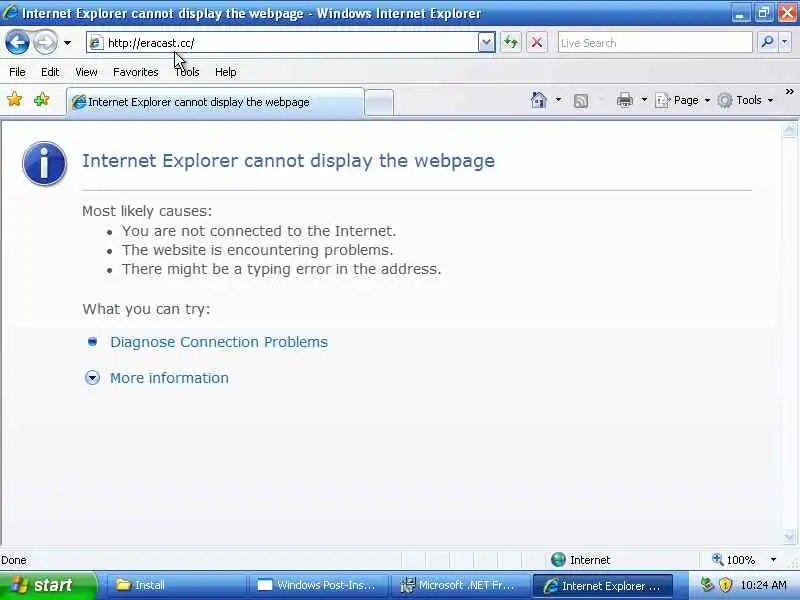Image resolution: width=800 pixels, height=600 pixels.
Task: Show more command bar items chevron
Action: (790, 92)
